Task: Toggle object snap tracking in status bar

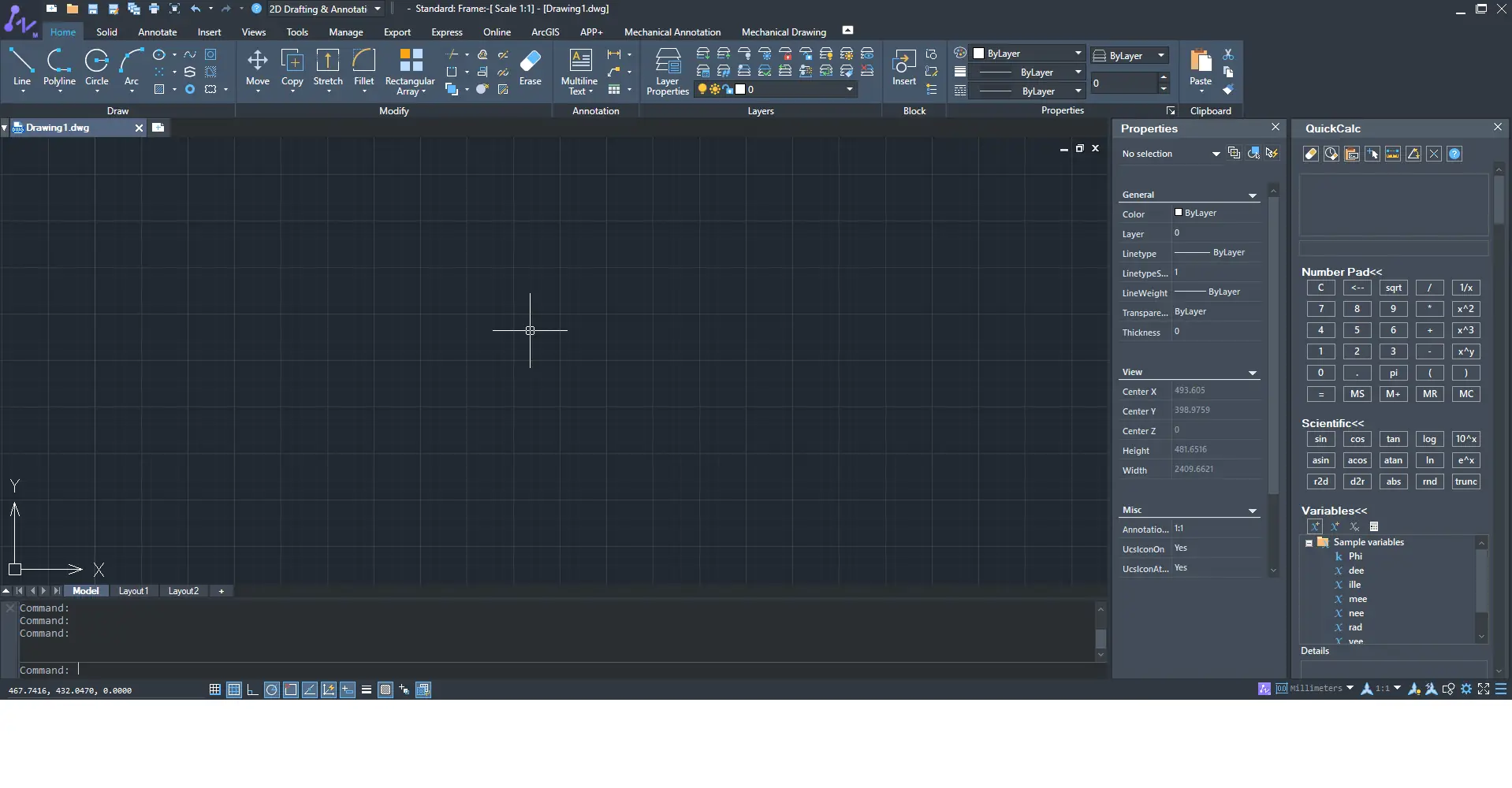Action: (x=310, y=689)
